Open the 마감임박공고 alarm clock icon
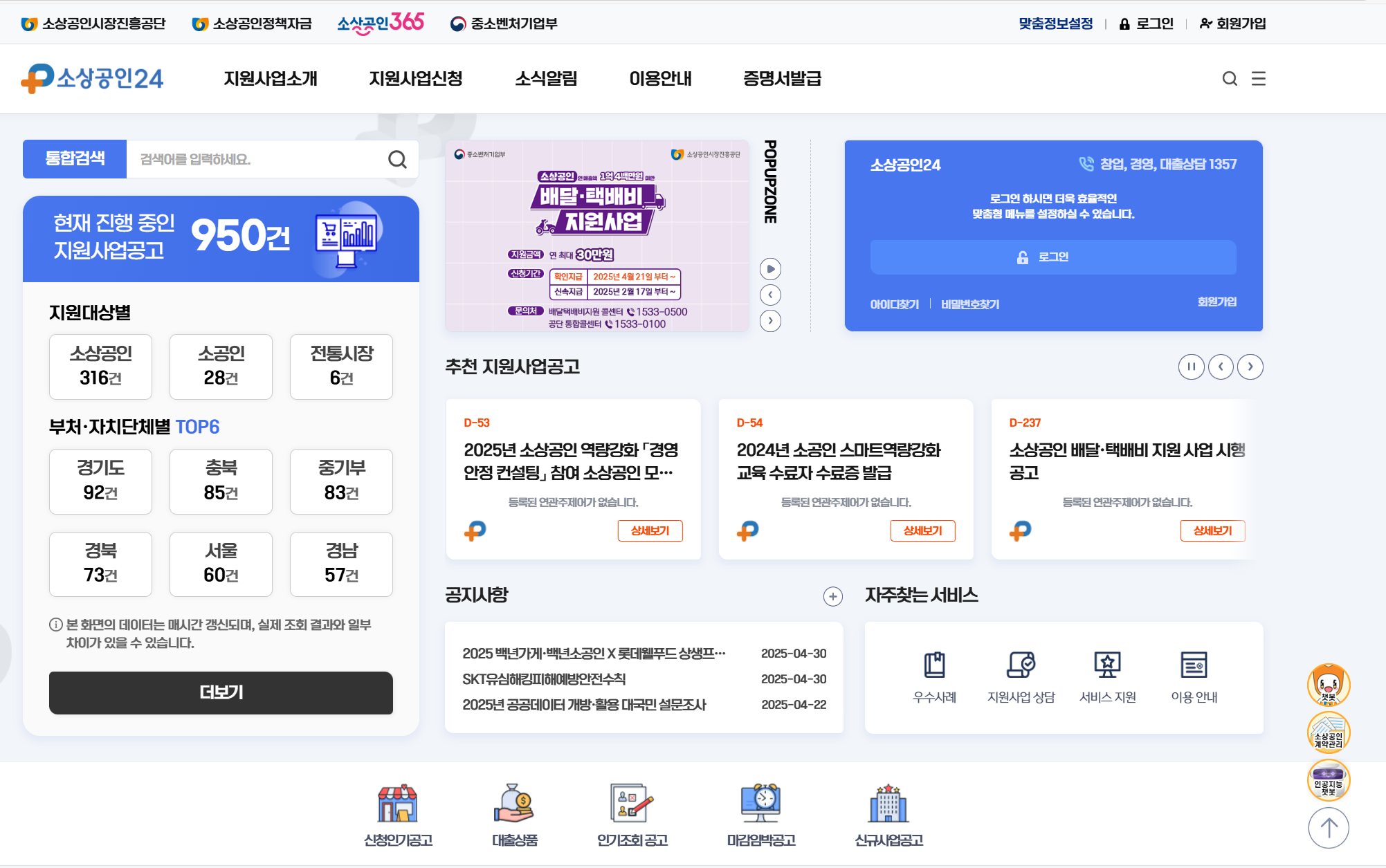Screen dimensions: 1386x868 pos(760,804)
